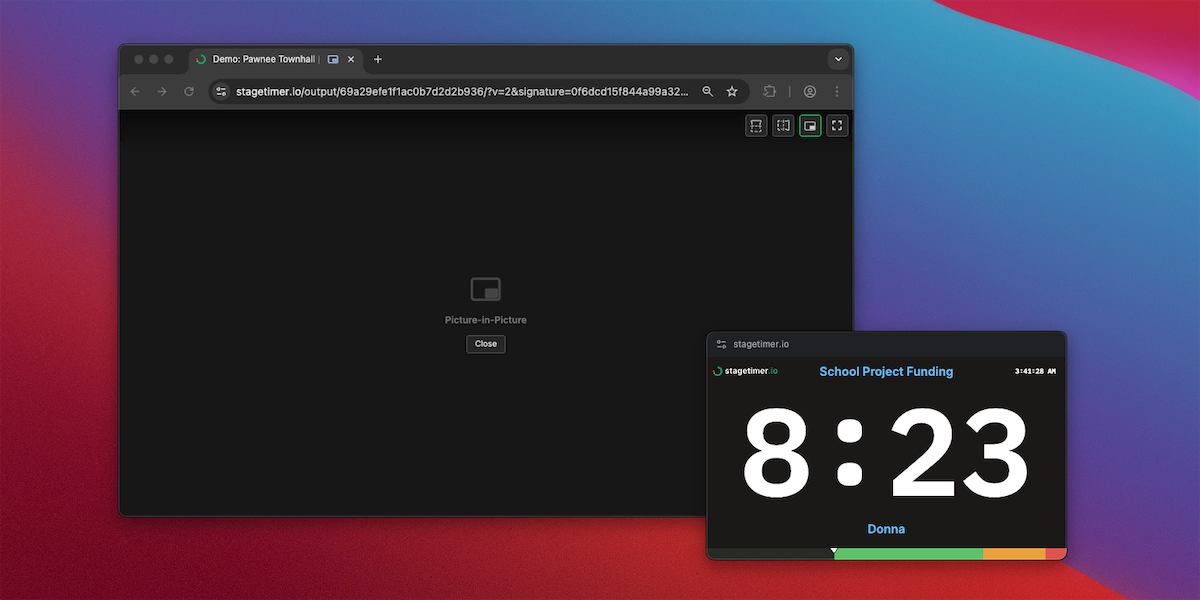Open a new tab with the plus button
This screenshot has width=1200, height=600.
[x=377, y=59]
